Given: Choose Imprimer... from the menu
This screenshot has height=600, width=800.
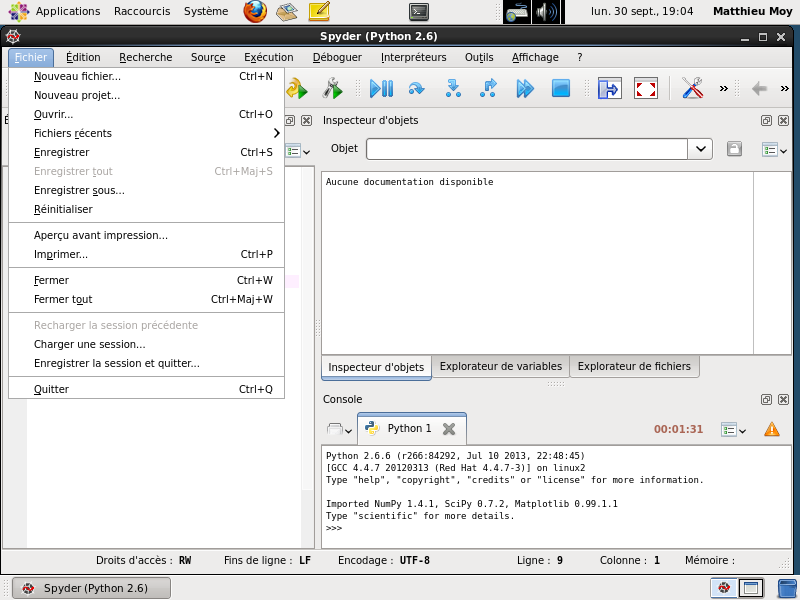Looking at the screenshot, I should (x=146, y=254).
